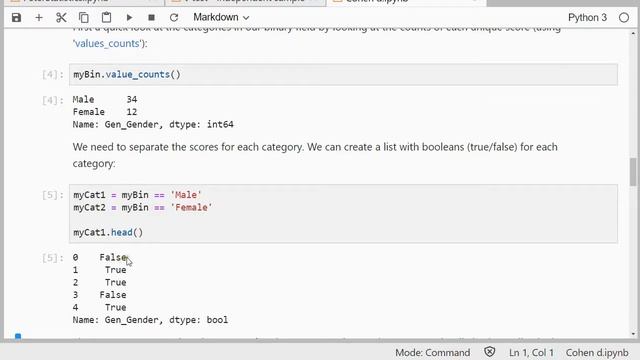
Task: Click the Python 3 kernel name
Action: pyautogui.click(x=587, y=18)
